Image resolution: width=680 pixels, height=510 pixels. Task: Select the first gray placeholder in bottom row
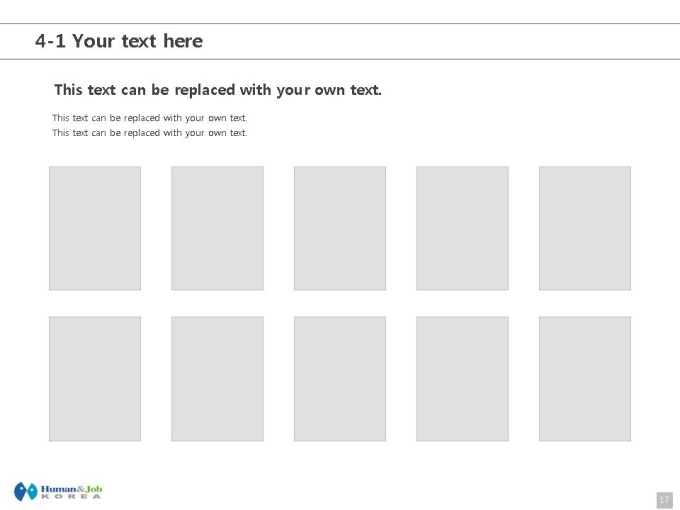pos(95,379)
